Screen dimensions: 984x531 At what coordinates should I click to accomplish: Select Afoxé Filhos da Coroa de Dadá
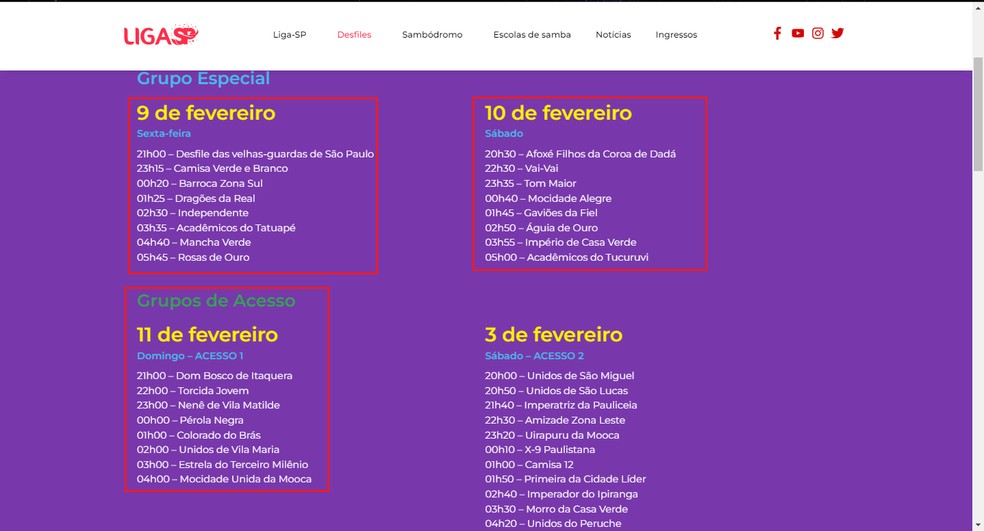point(580,154)
